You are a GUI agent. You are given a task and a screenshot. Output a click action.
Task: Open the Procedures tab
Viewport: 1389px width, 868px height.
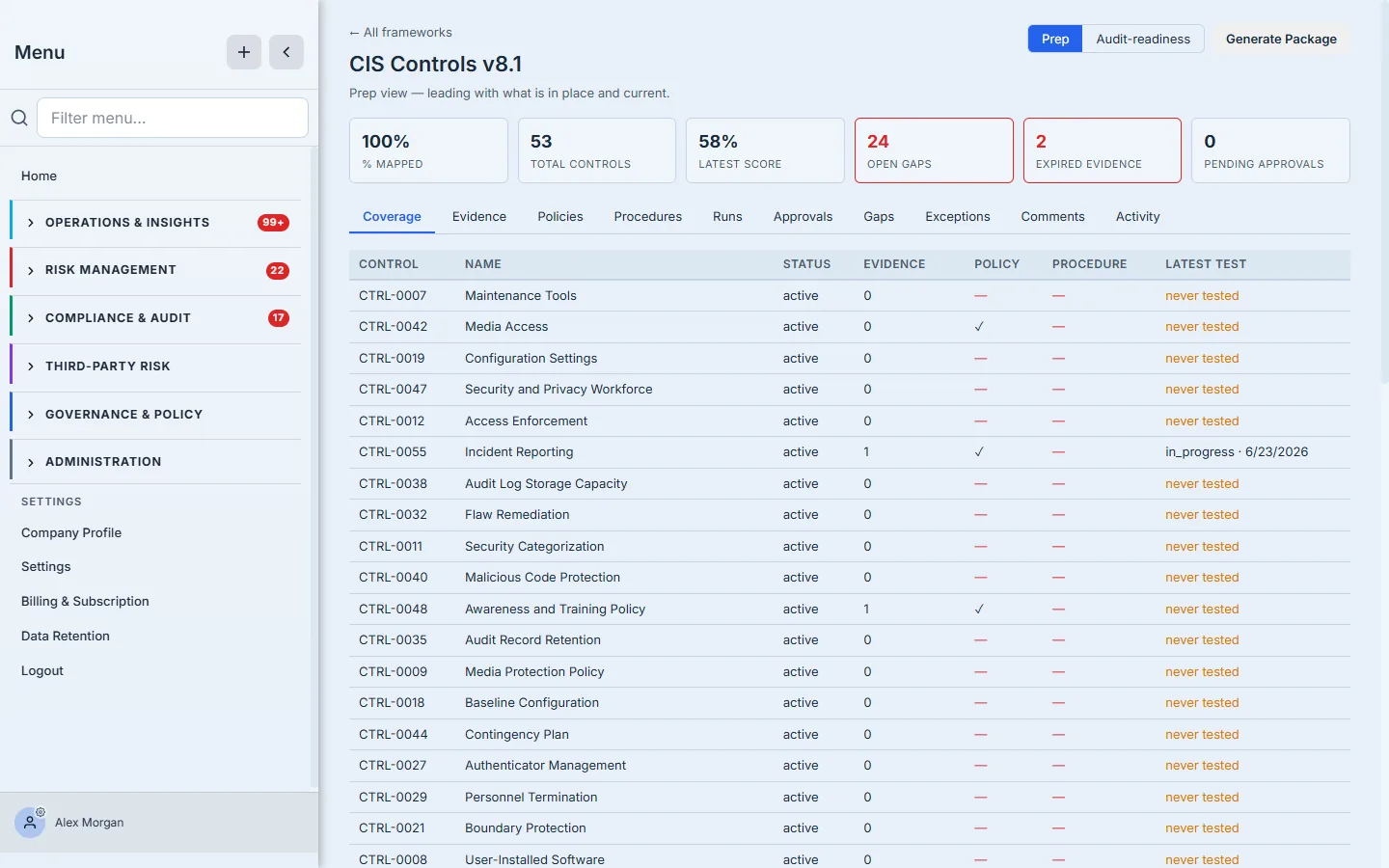tap(648, 217)
